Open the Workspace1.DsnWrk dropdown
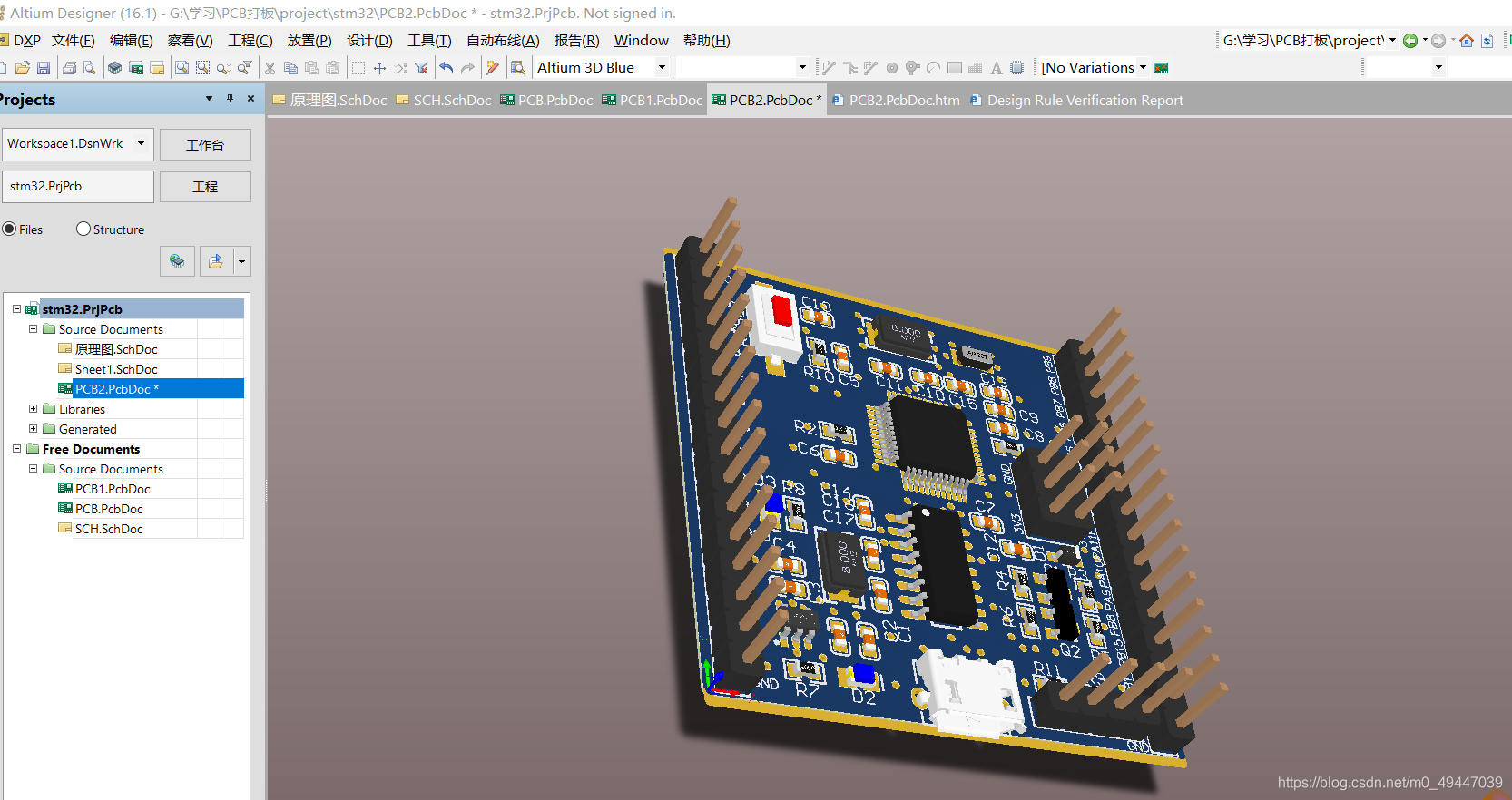1512x800 pixels. pyautogui.click(x=141, y=143)
